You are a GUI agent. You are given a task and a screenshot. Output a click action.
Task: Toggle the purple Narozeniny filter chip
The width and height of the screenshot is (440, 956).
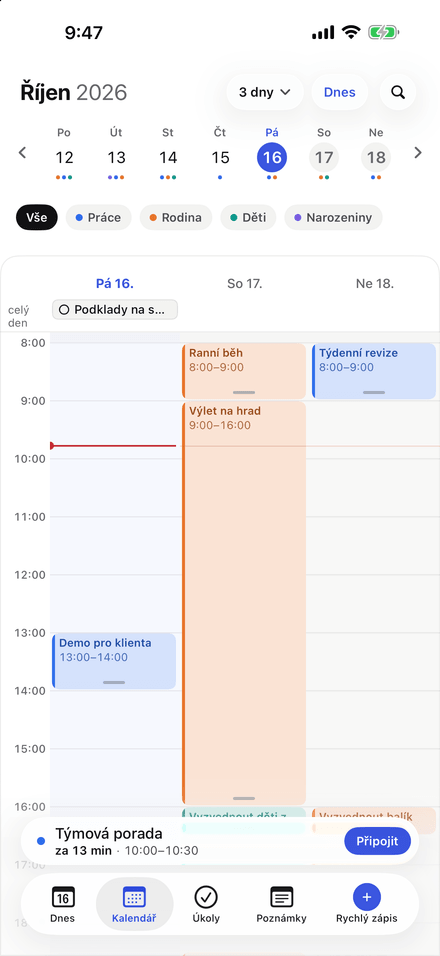point(333,218)
